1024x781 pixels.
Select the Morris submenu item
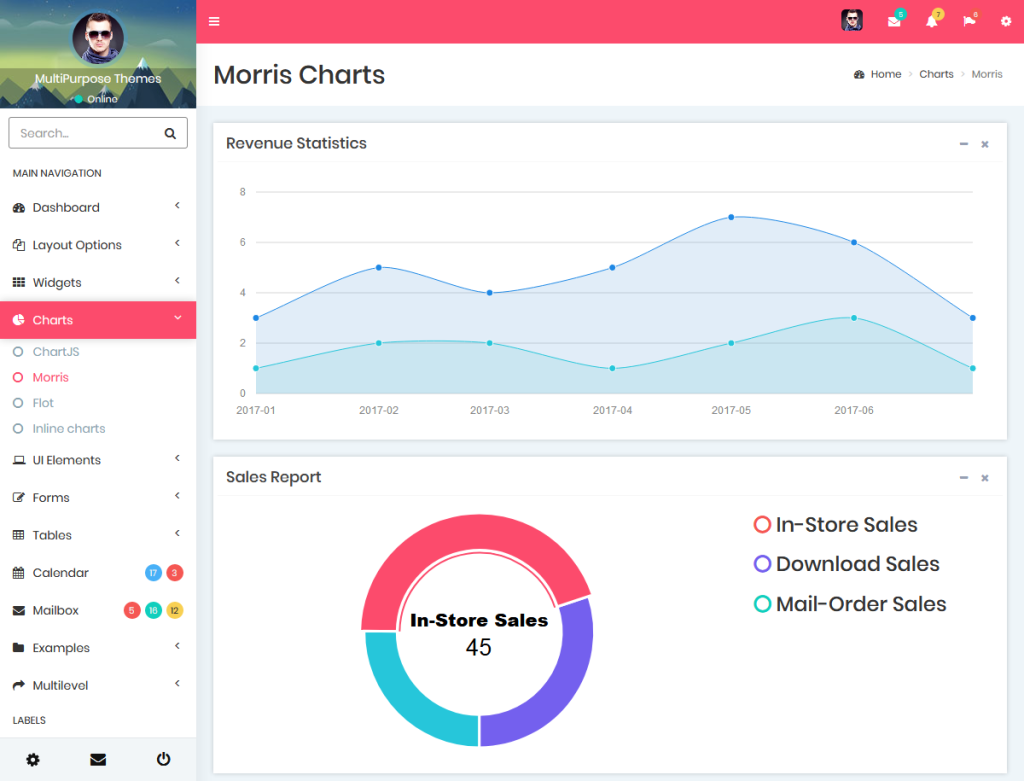point(50,377)
